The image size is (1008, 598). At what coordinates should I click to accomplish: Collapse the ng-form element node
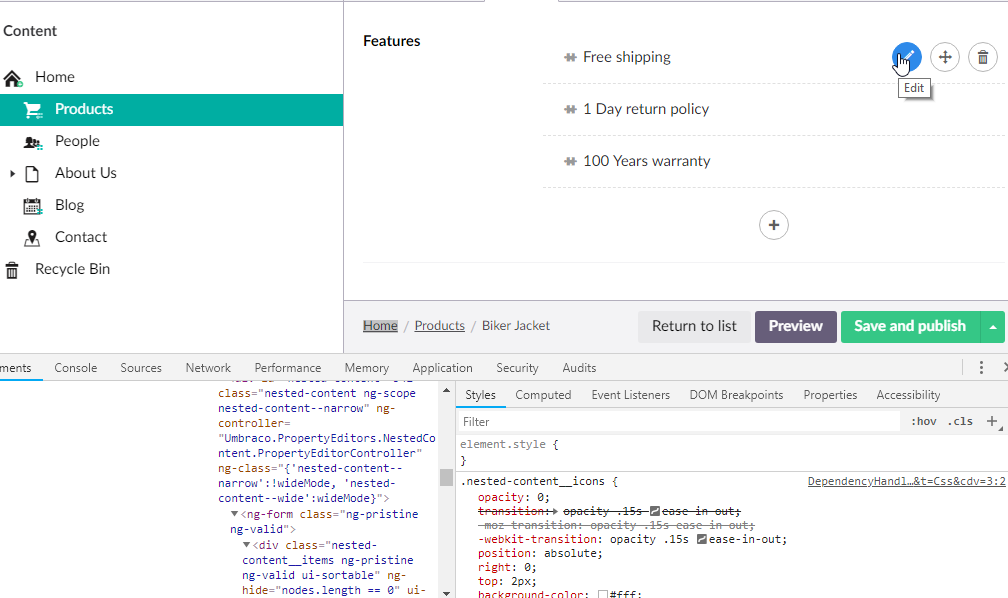pos(234,515)
